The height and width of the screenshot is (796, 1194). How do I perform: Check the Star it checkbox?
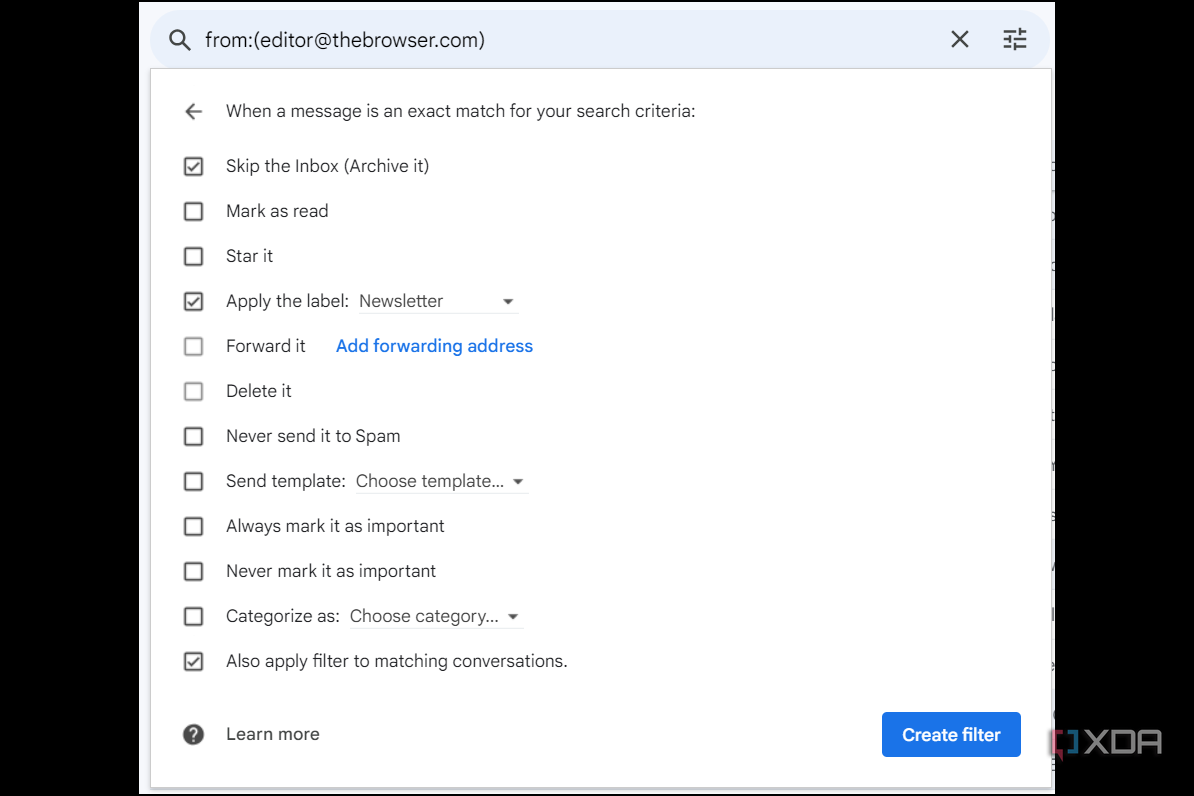pos(193,256)
